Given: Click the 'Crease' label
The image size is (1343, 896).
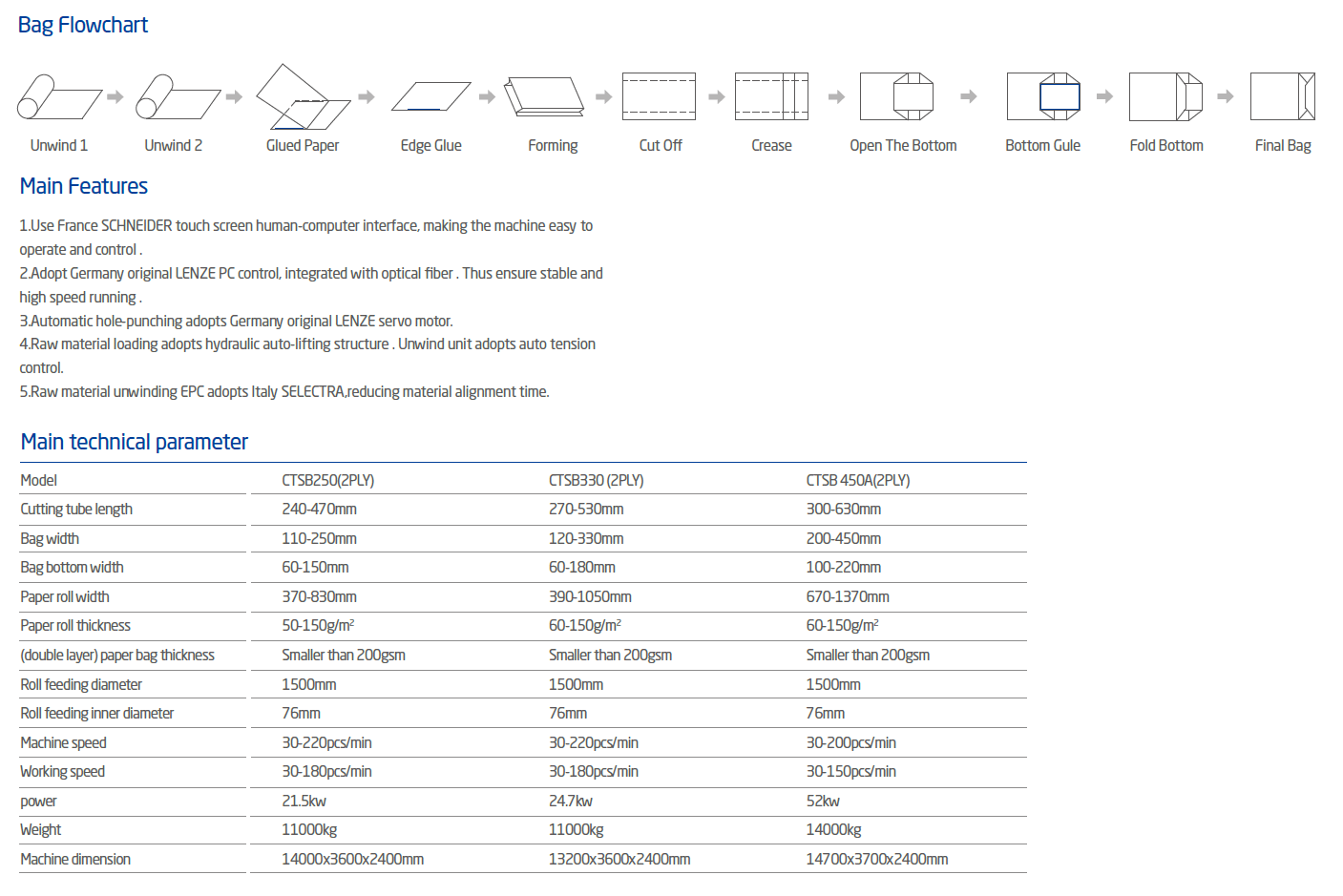Looking at the screenshot, I should 771,145.
